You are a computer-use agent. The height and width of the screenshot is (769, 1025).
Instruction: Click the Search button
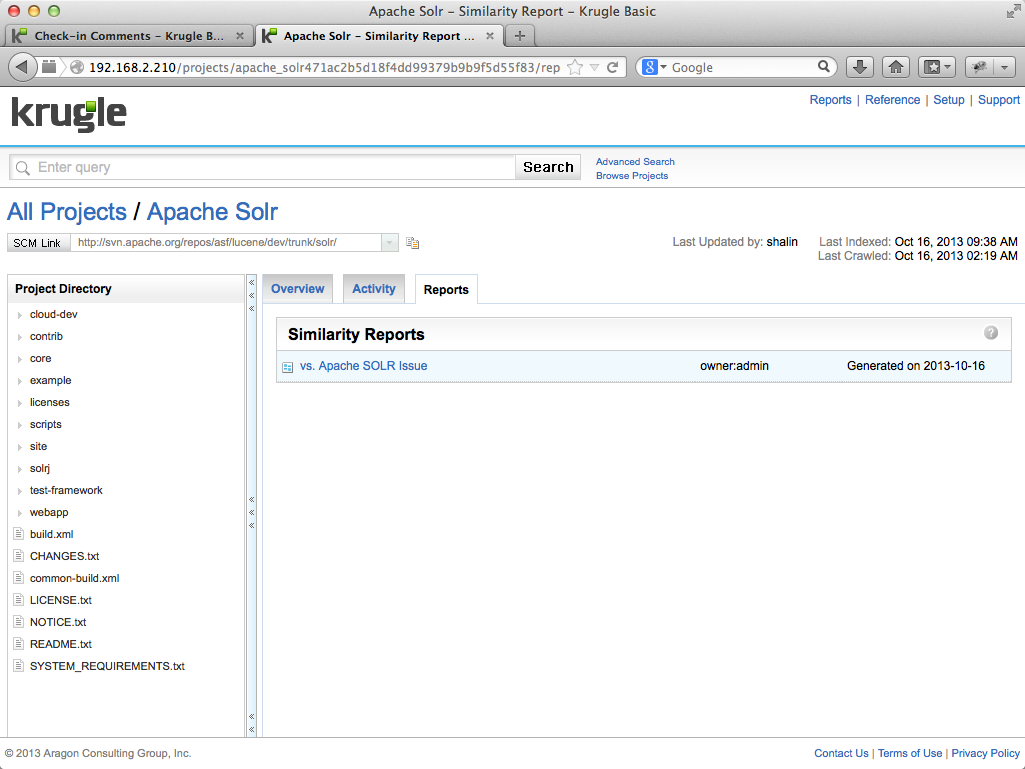548,167
